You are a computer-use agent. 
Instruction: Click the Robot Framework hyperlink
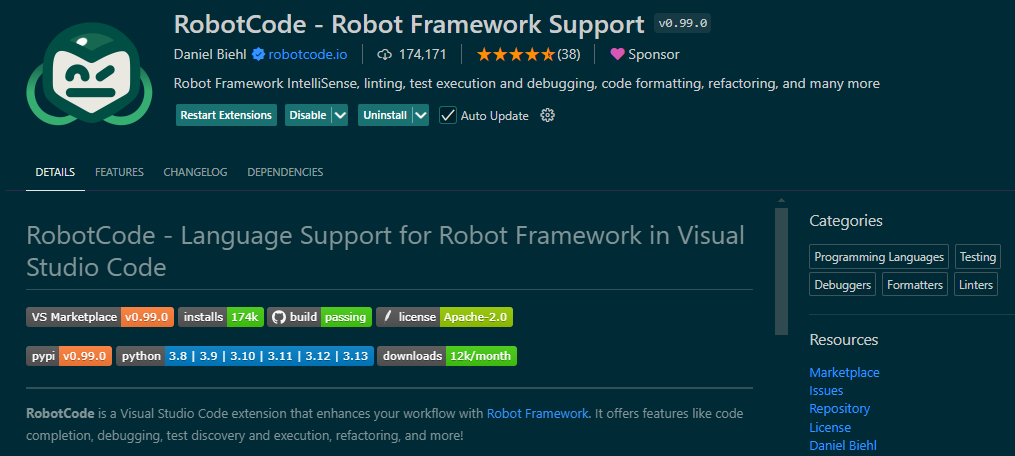click(x=537, y=413)
